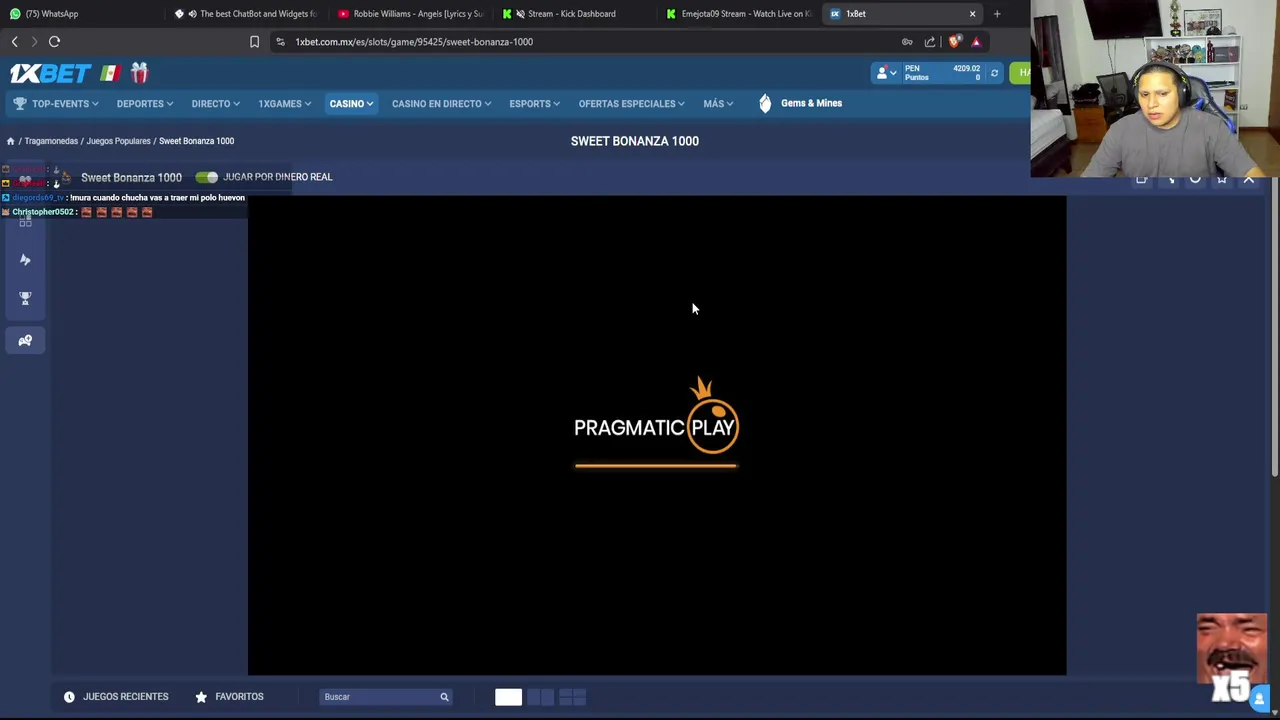Expand the TOP-EVENTS dropdown
This screenshot has width=1280, height=720.
click(x=64, y=104)
